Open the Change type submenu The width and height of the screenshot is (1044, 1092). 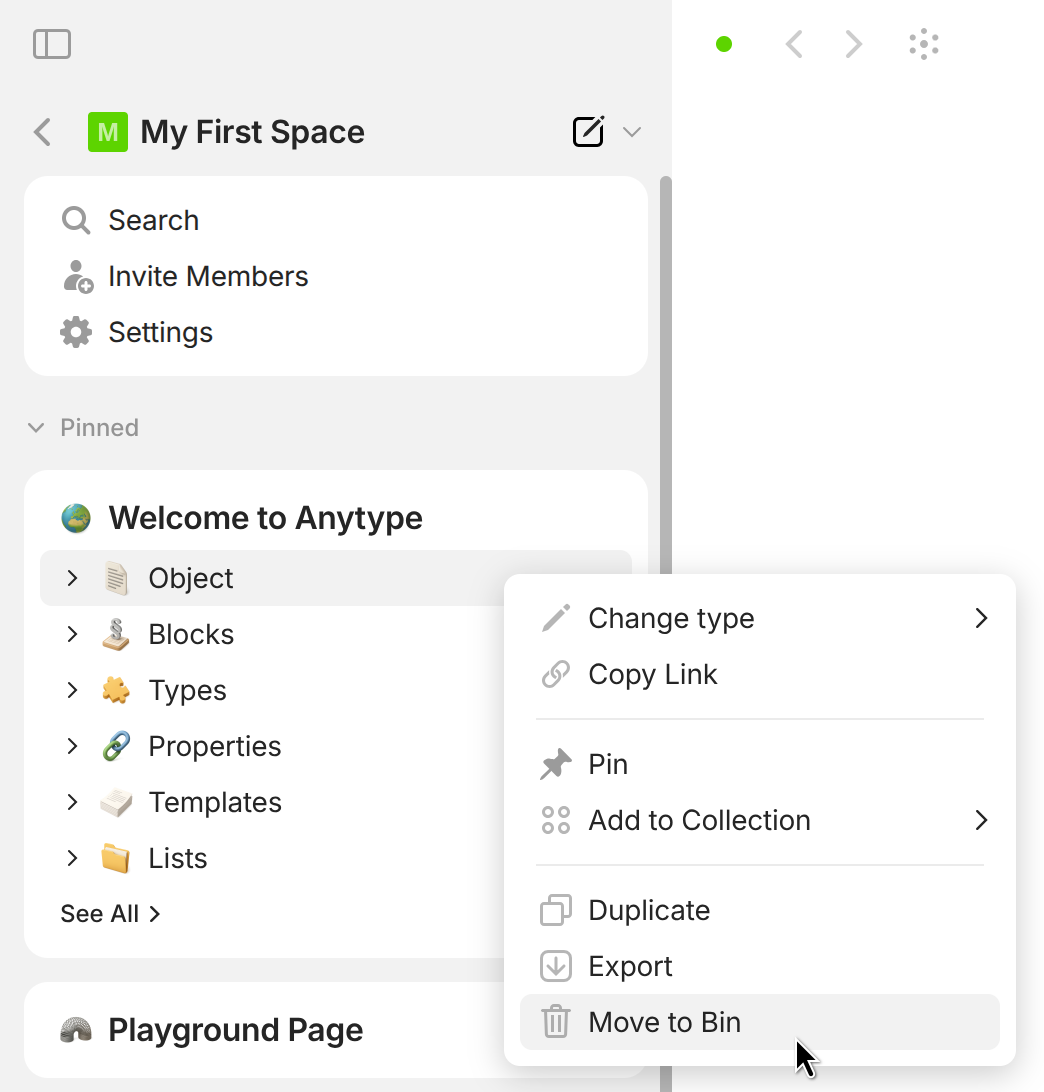[760, 618]
